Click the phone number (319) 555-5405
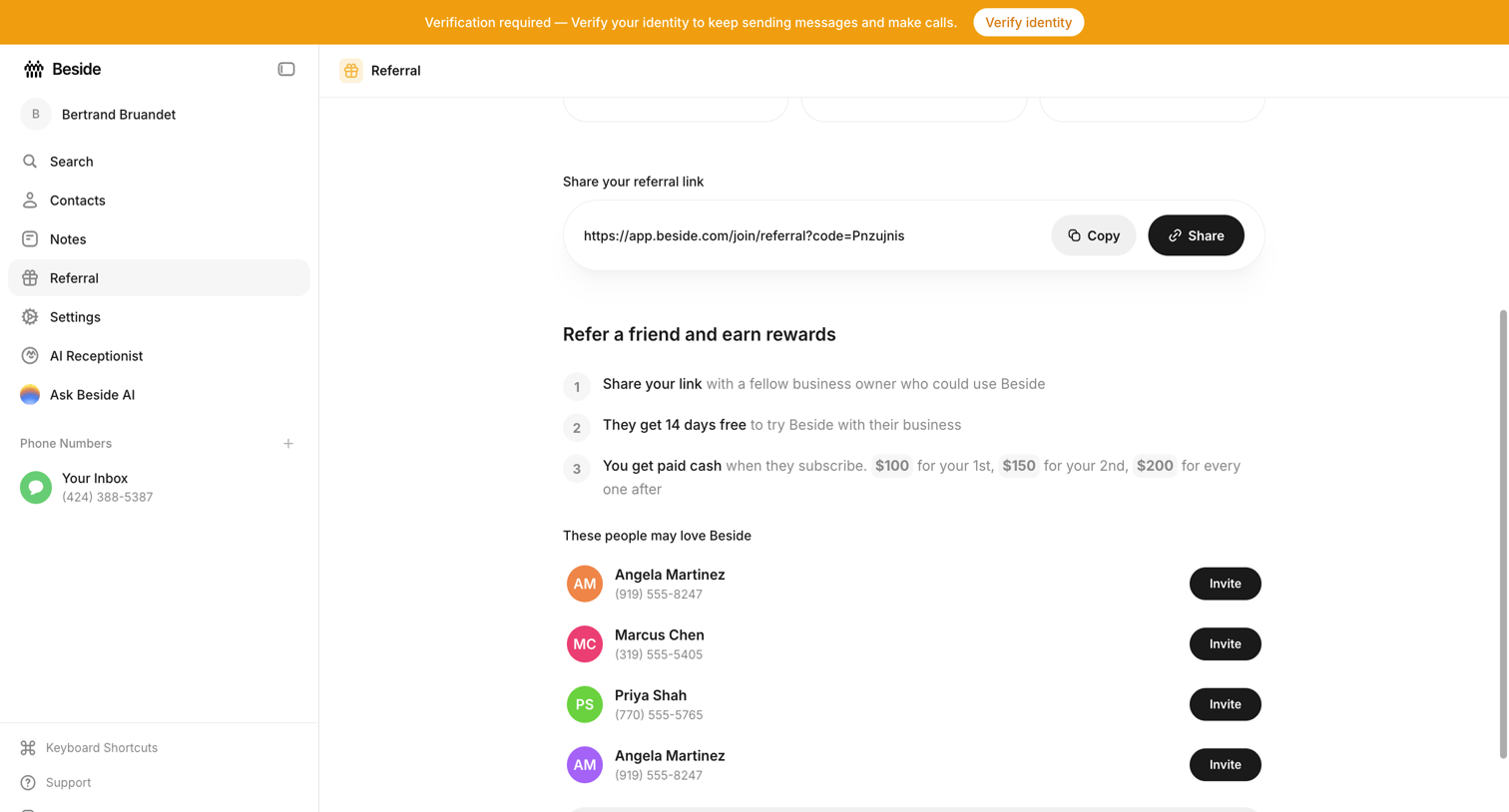The image size is (1509, 812). pyautogui.click(x=659, y=654)
